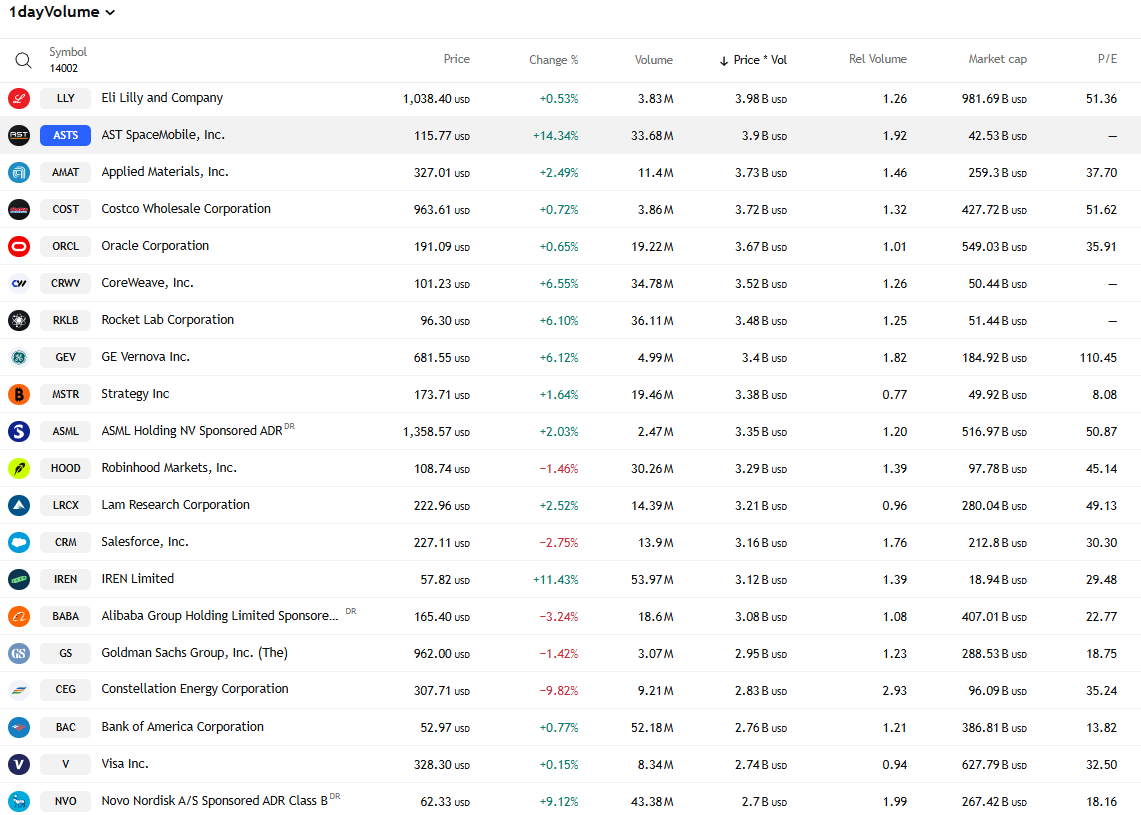Screen dimensions: 1141x815
Task: Click the Applied Materials logo icon
Action: pos(19,172)
